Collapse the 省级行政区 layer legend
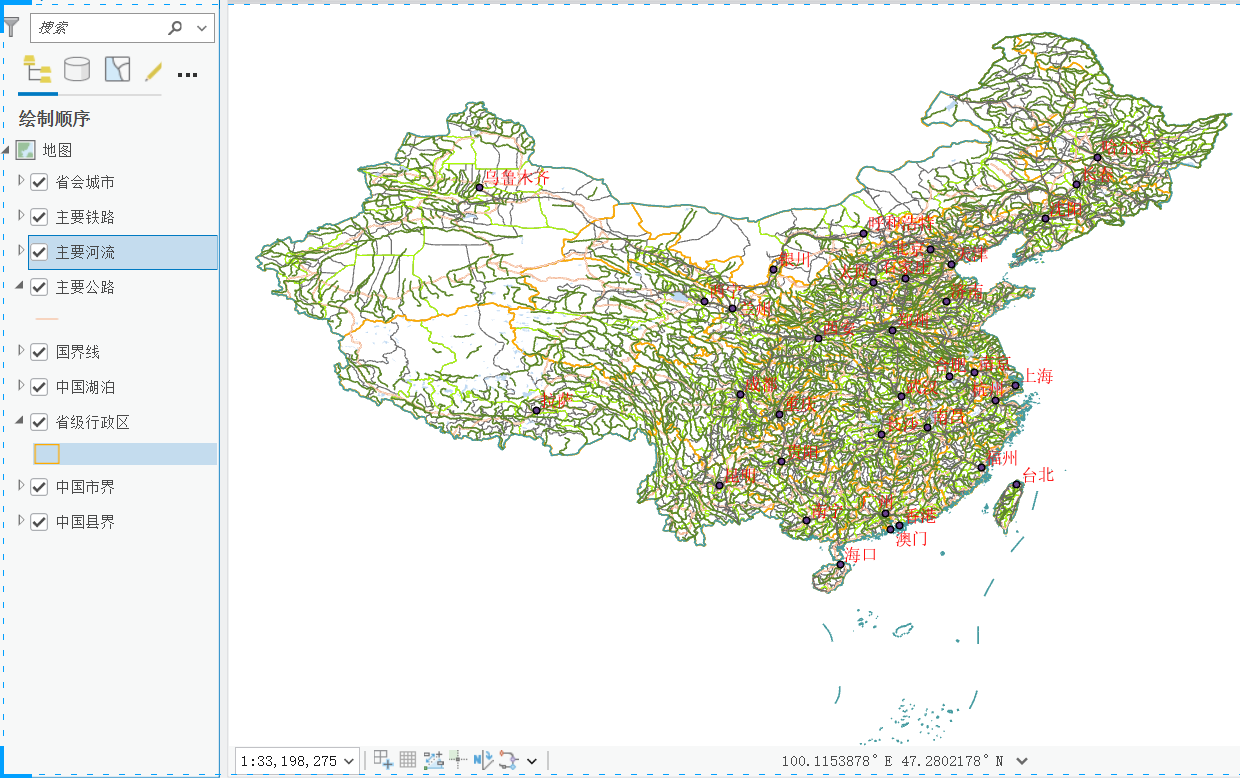The width and height of the screenshot is (1240, 778). (x=21, y=421)
